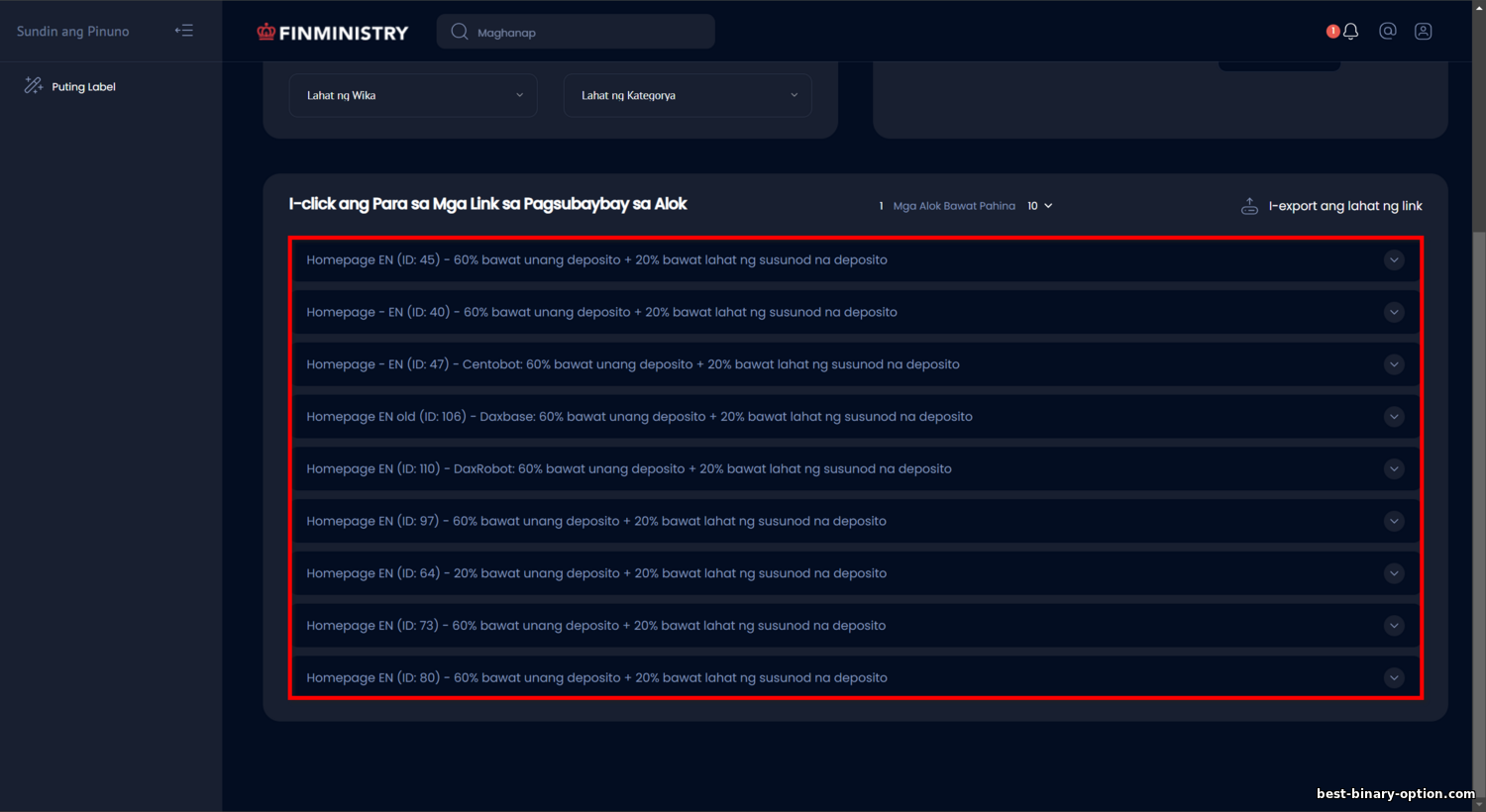Expand the Homepage EN (ID: 45) row chevron

pyautogui.click(x=1394, y=260)
